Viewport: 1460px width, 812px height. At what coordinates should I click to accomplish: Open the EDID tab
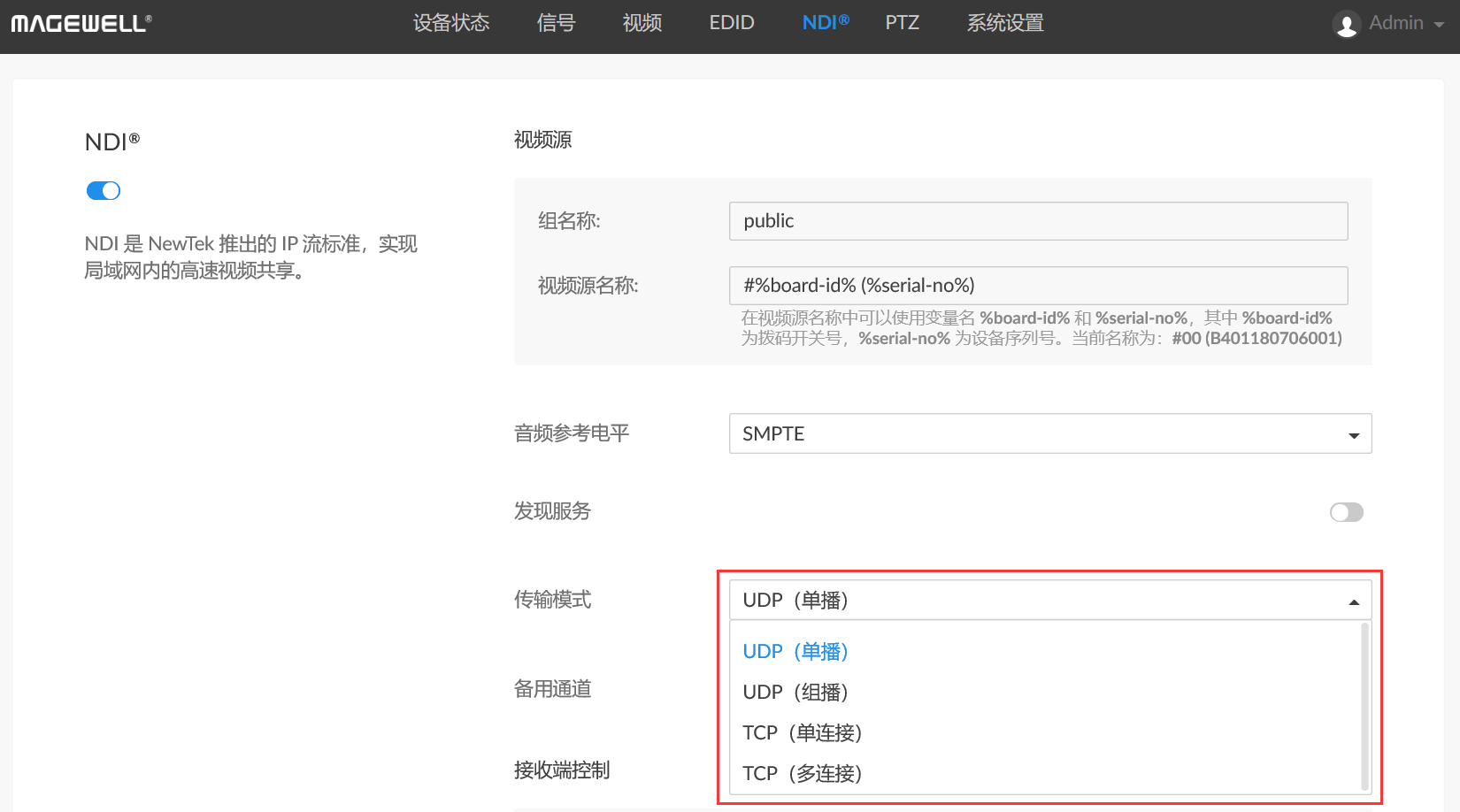tap(732, 23)
